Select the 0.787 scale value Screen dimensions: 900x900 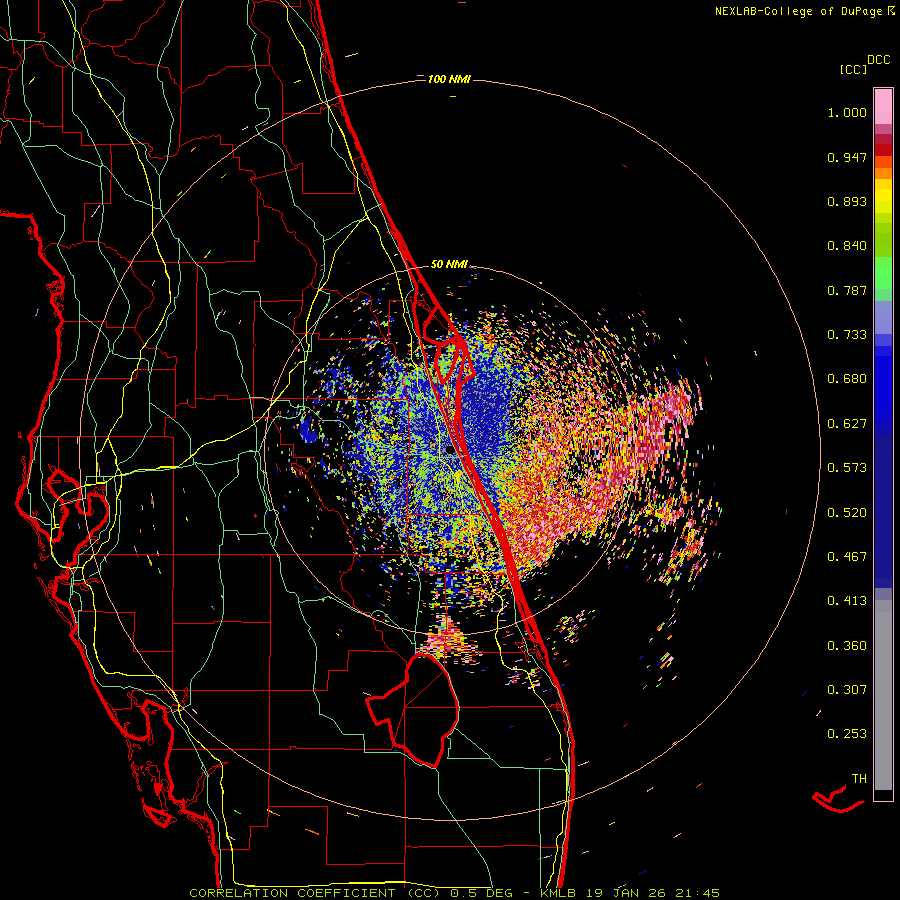847,290
